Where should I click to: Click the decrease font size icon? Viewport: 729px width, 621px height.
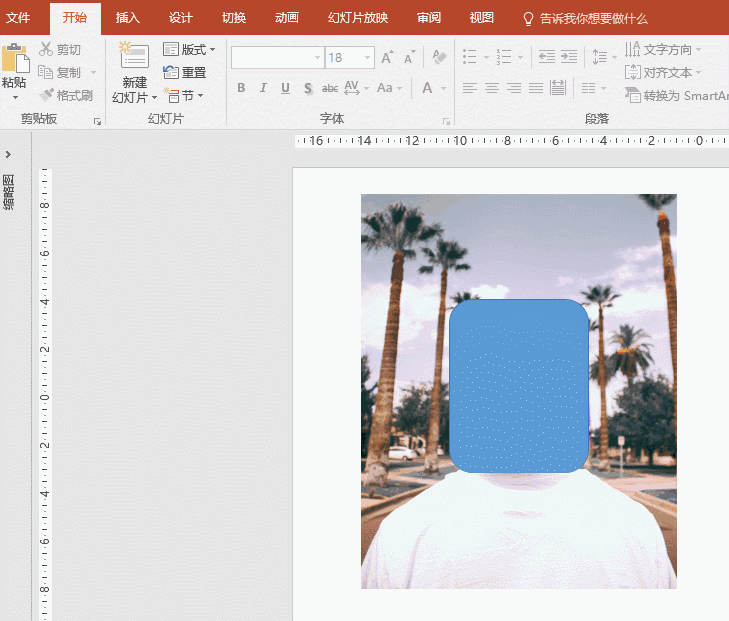tap(409, 58)
